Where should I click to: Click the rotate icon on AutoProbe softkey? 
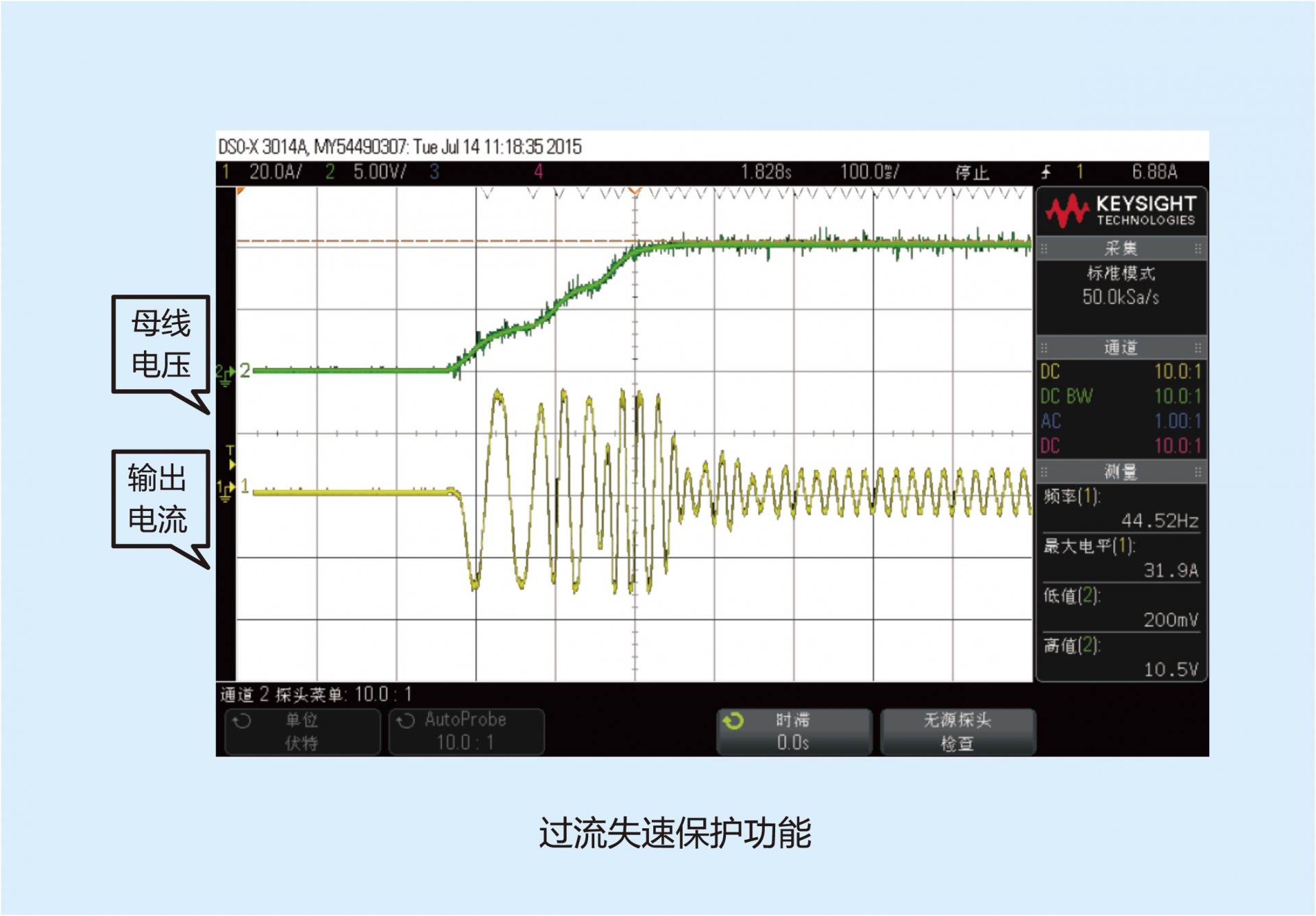point(406,721)
